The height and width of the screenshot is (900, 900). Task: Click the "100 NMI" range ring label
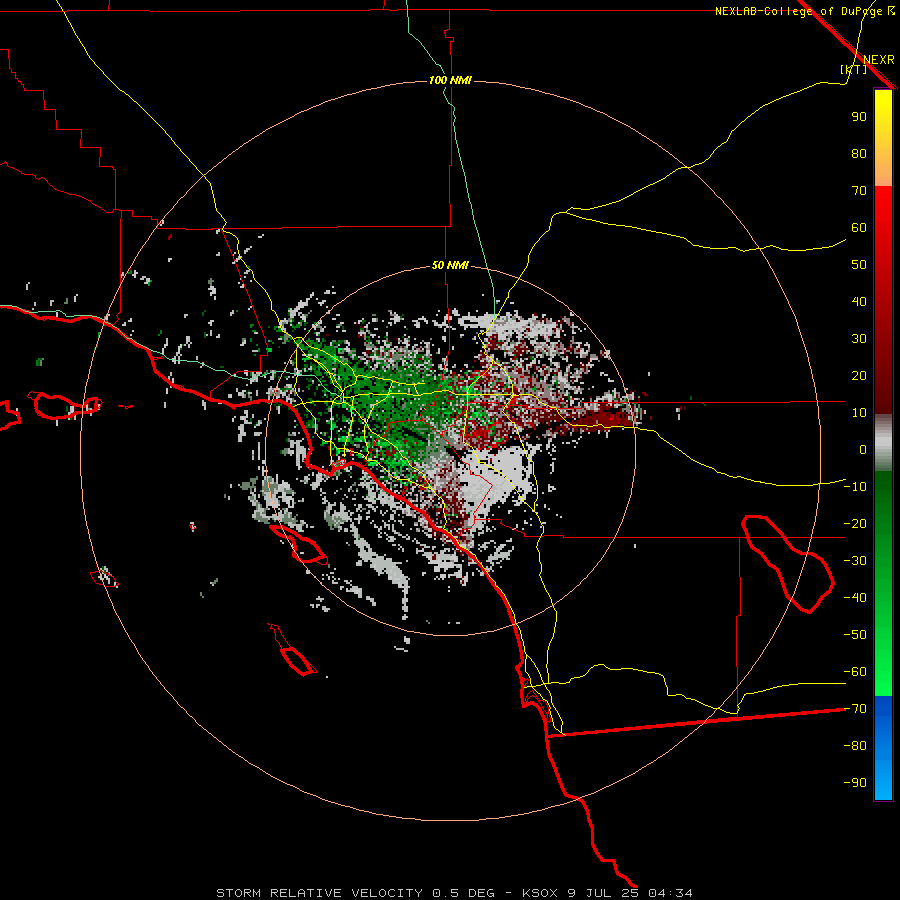450,80
